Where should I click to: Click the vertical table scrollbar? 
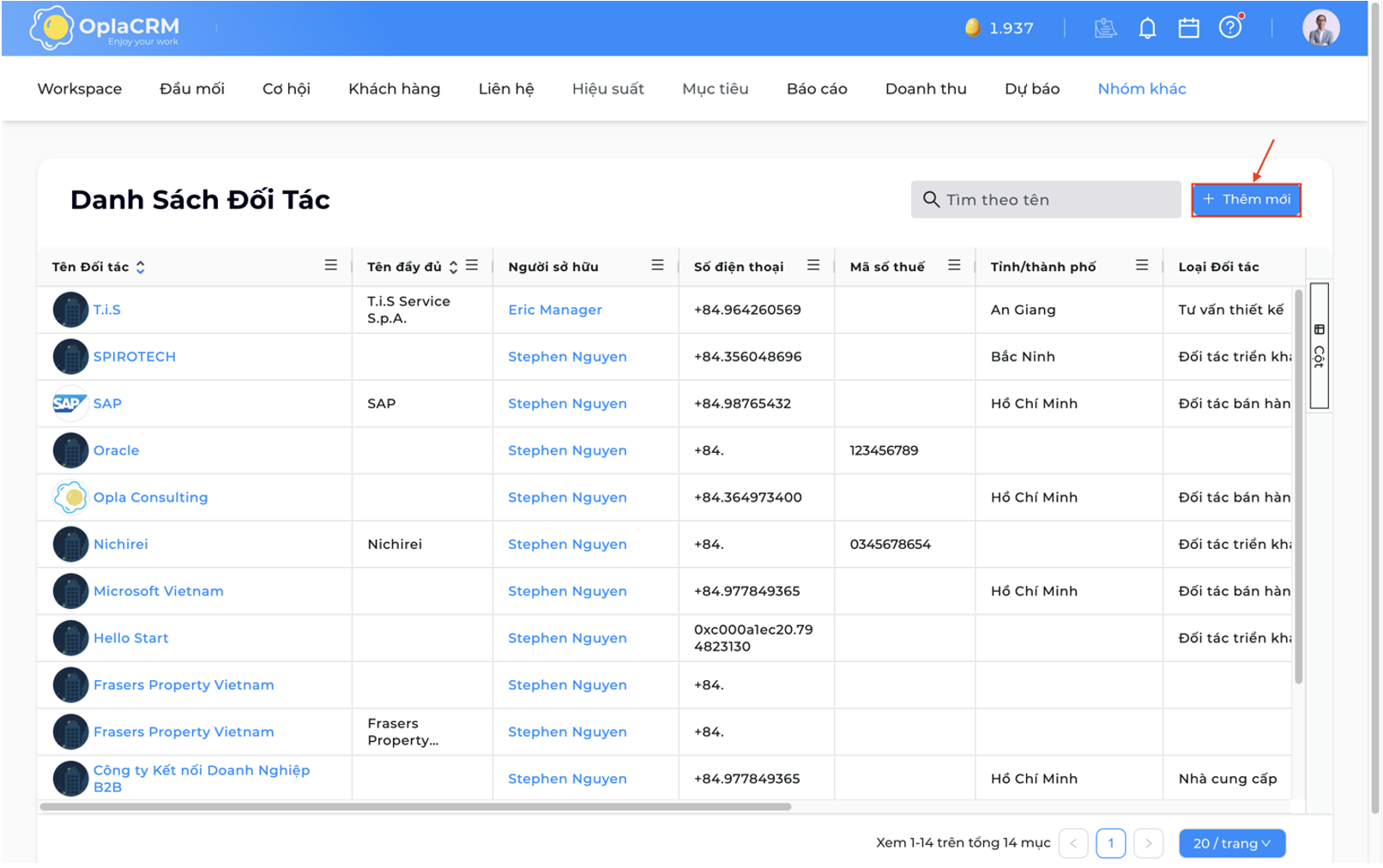tap(1299, 485)
